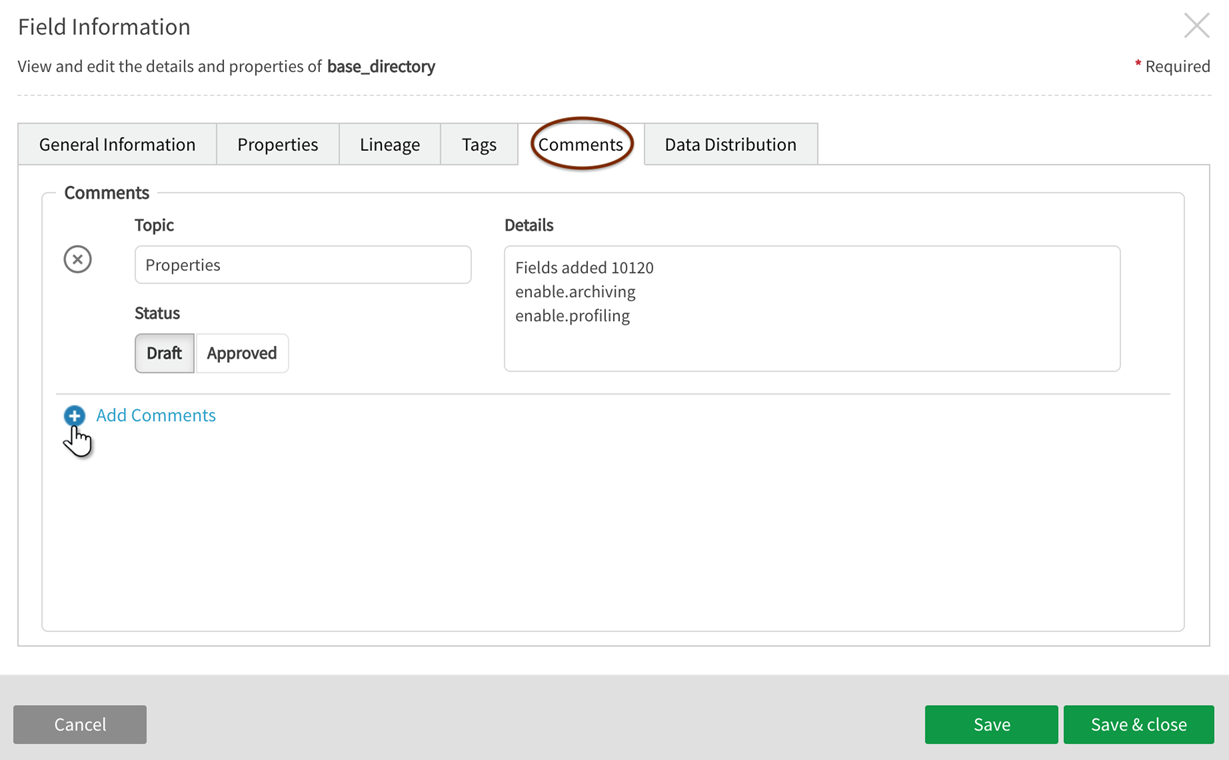Place cursor on 'enable.archiving' line in Details
Screen dimensions: 1229x760
pos(575,292)
